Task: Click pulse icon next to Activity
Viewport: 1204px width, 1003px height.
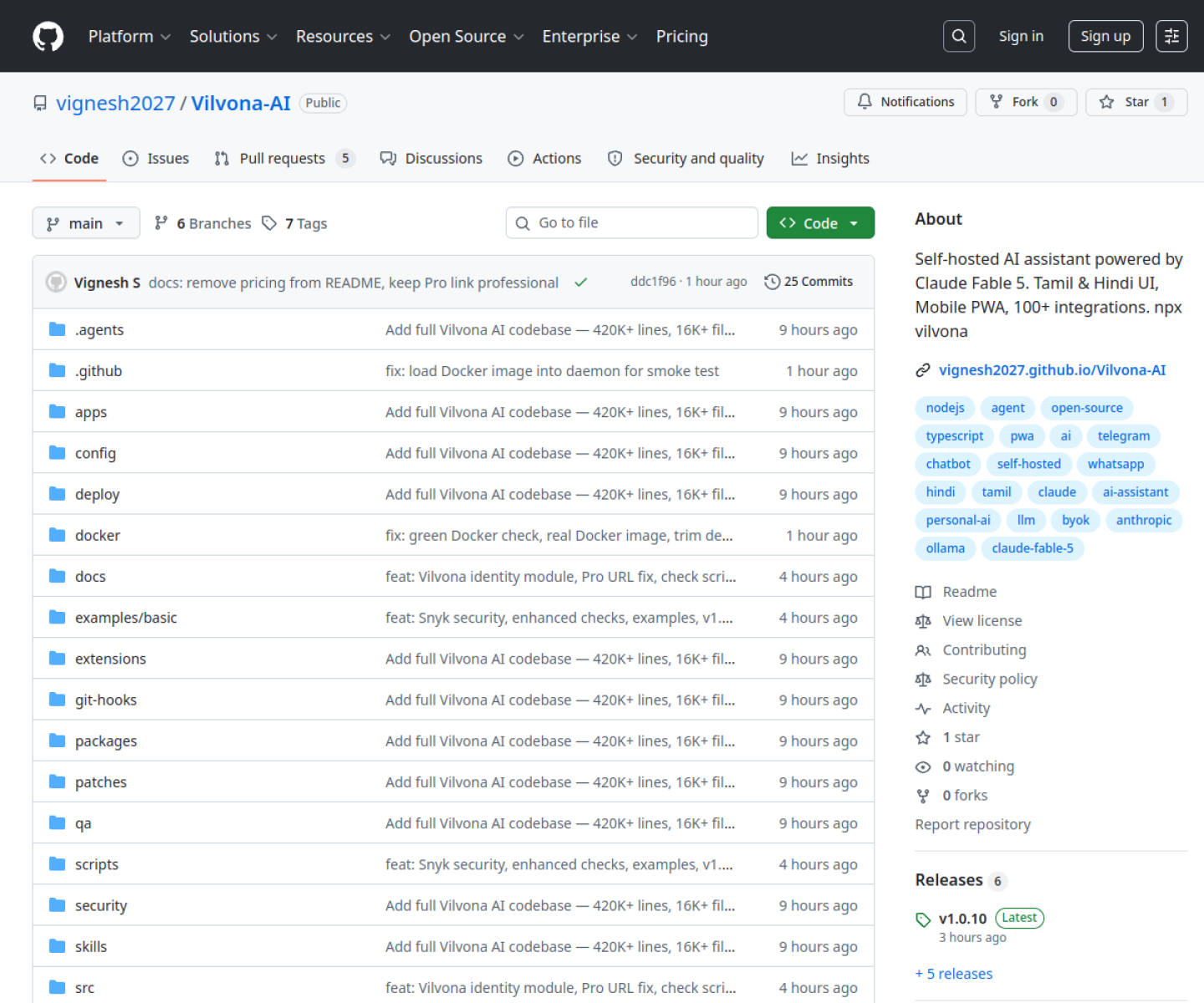Action: 923,709
